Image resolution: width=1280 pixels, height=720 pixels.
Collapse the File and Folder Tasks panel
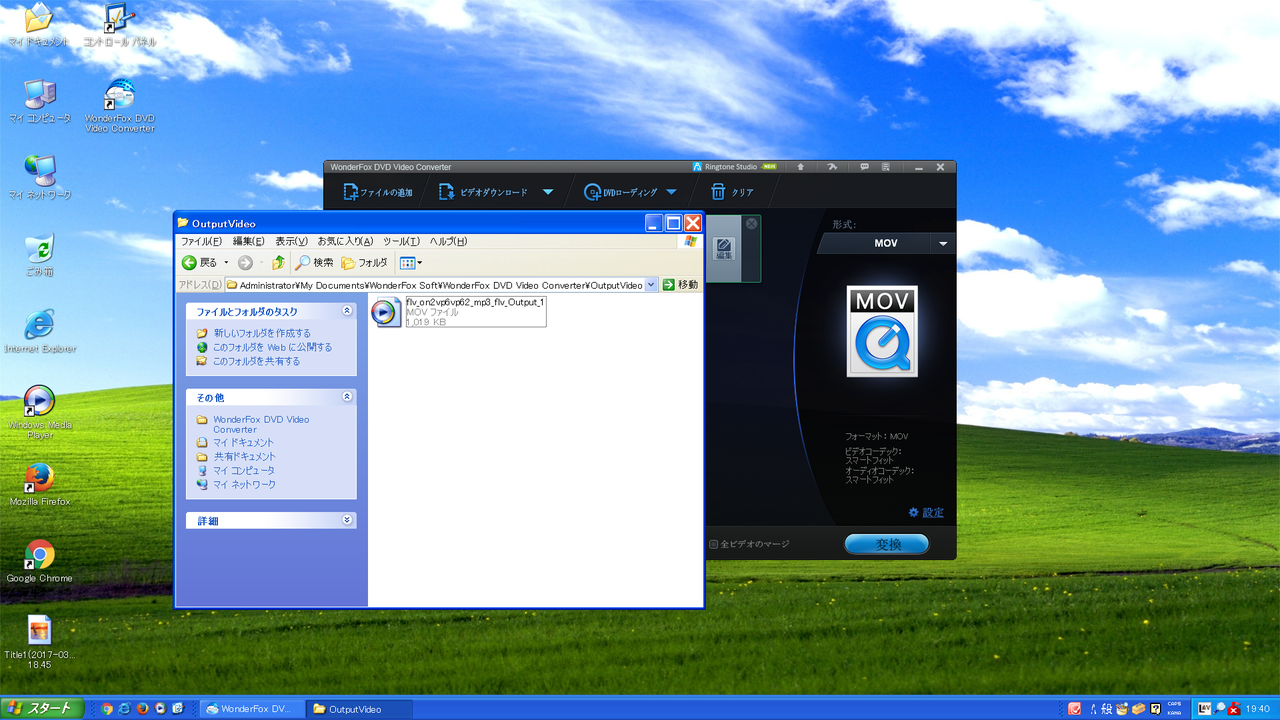[347, 311]
